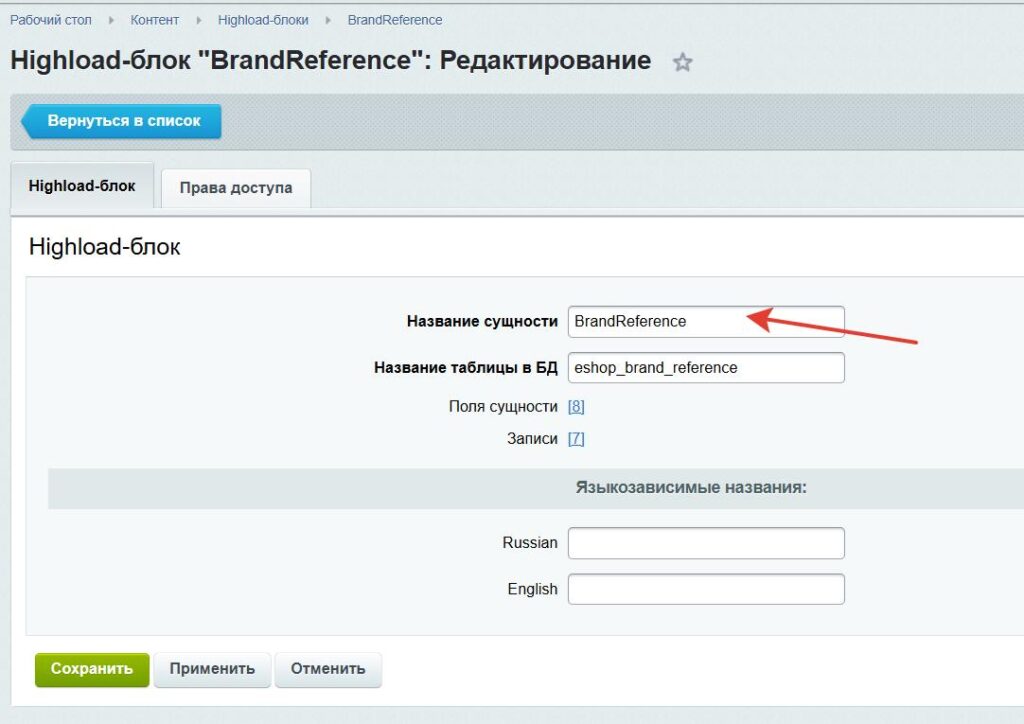Go to Контент breadcrumb

point(155,20)
